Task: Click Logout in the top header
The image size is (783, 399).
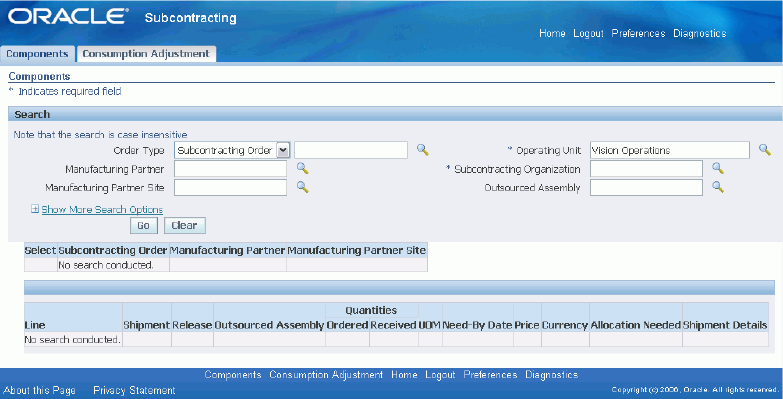Action: (588, 33)
